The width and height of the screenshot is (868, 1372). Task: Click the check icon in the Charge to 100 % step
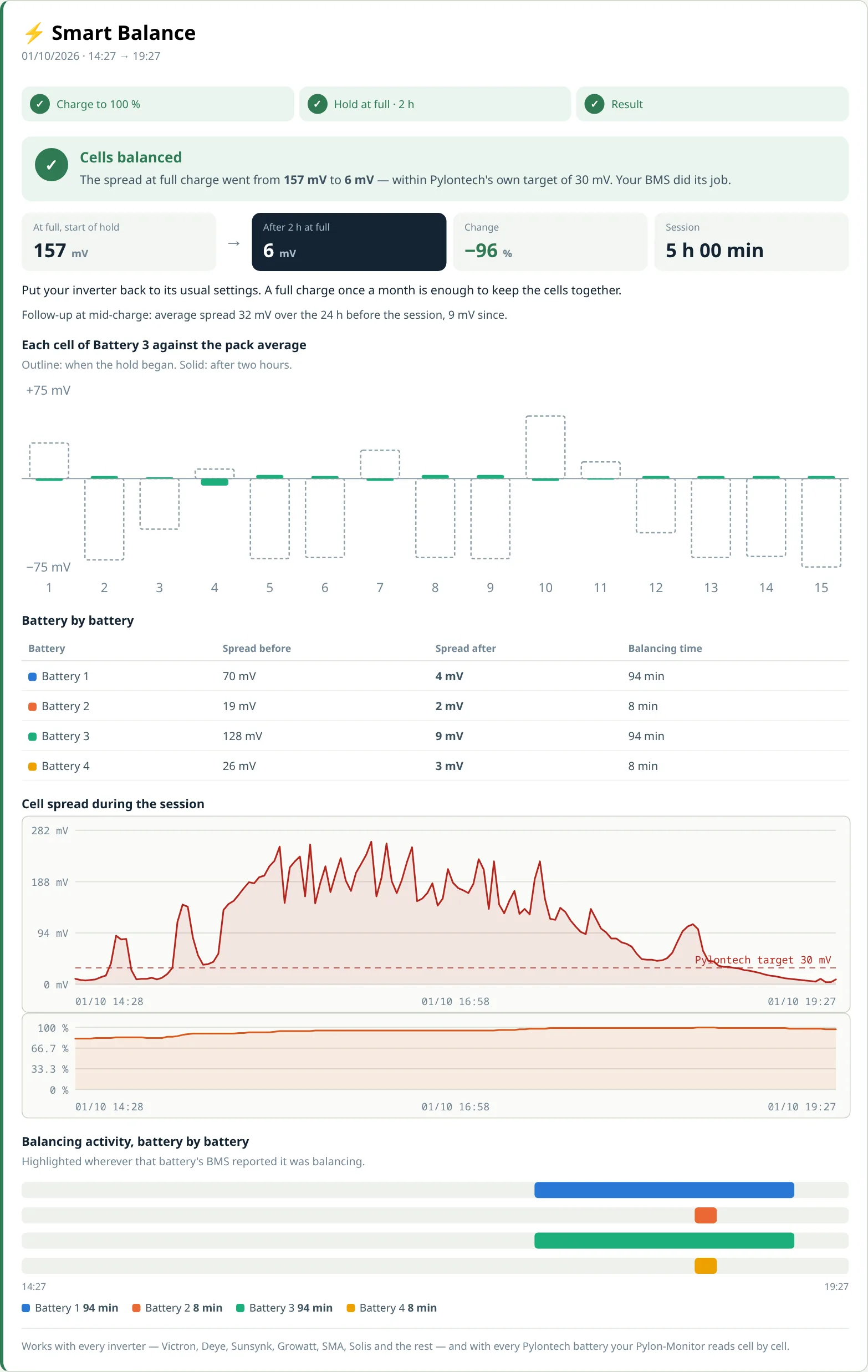click(40, 104)
